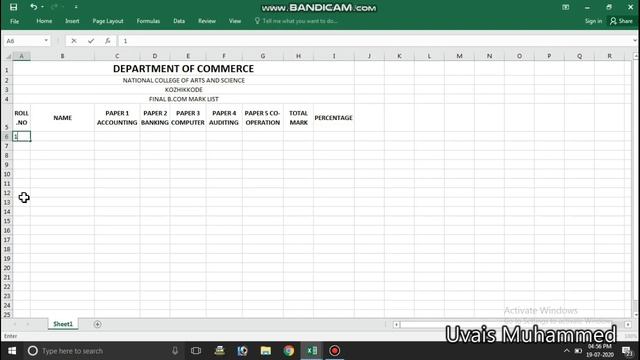Click the Sign in link
The height and width of the screenshot is (360, 640).
pos(593,21)
